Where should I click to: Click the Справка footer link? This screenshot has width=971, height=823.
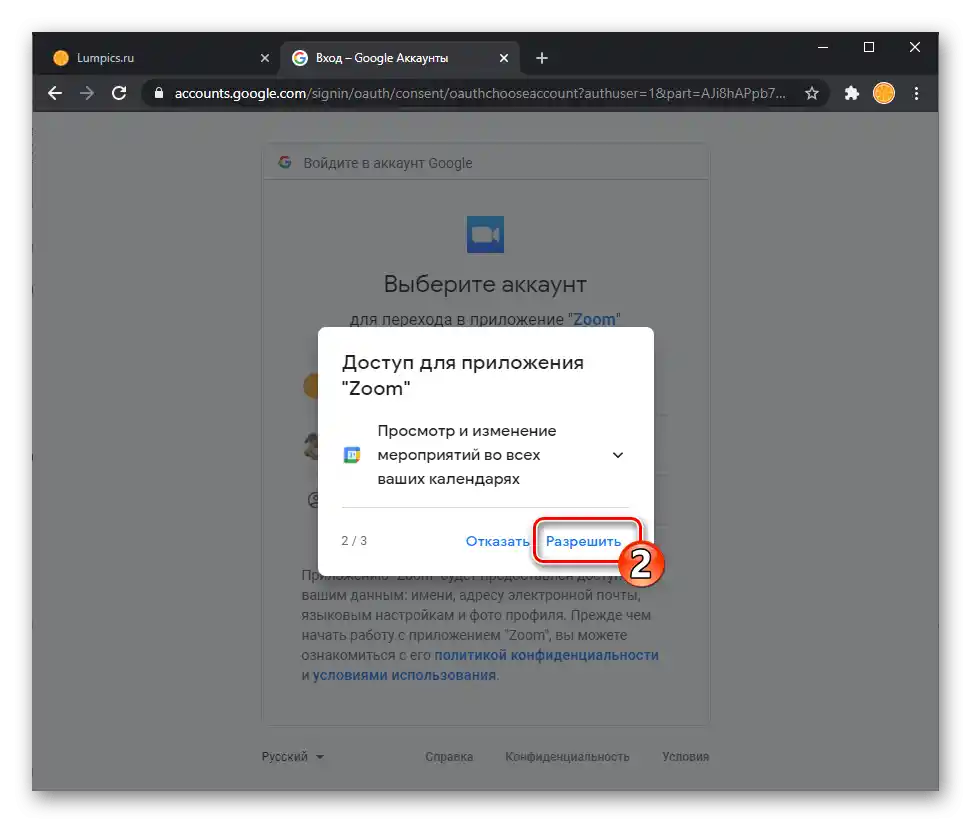449,757
